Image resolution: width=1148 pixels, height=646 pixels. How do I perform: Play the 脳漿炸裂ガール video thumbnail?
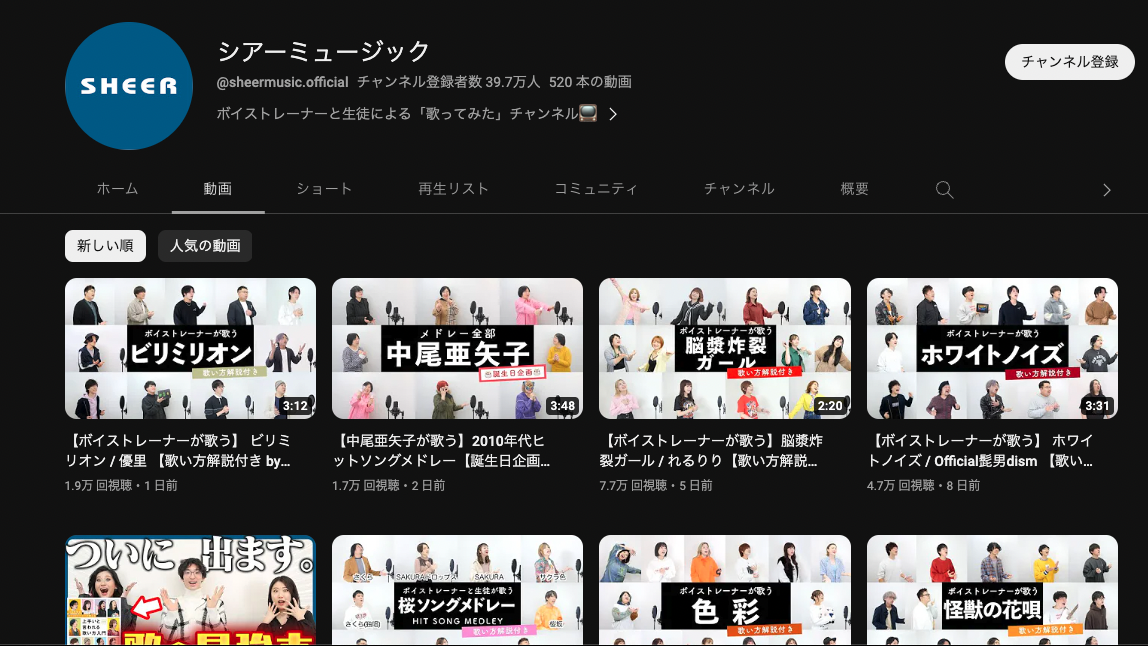point(724,348)
